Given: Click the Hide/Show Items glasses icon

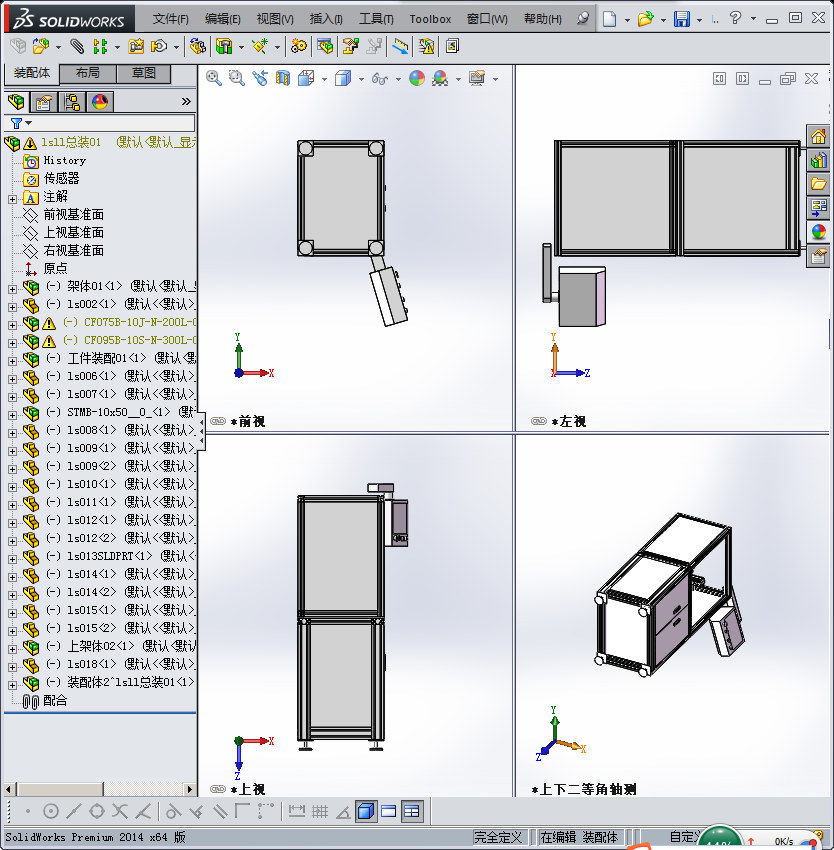Looking at the screenshot, I should [x=380, y=79].
